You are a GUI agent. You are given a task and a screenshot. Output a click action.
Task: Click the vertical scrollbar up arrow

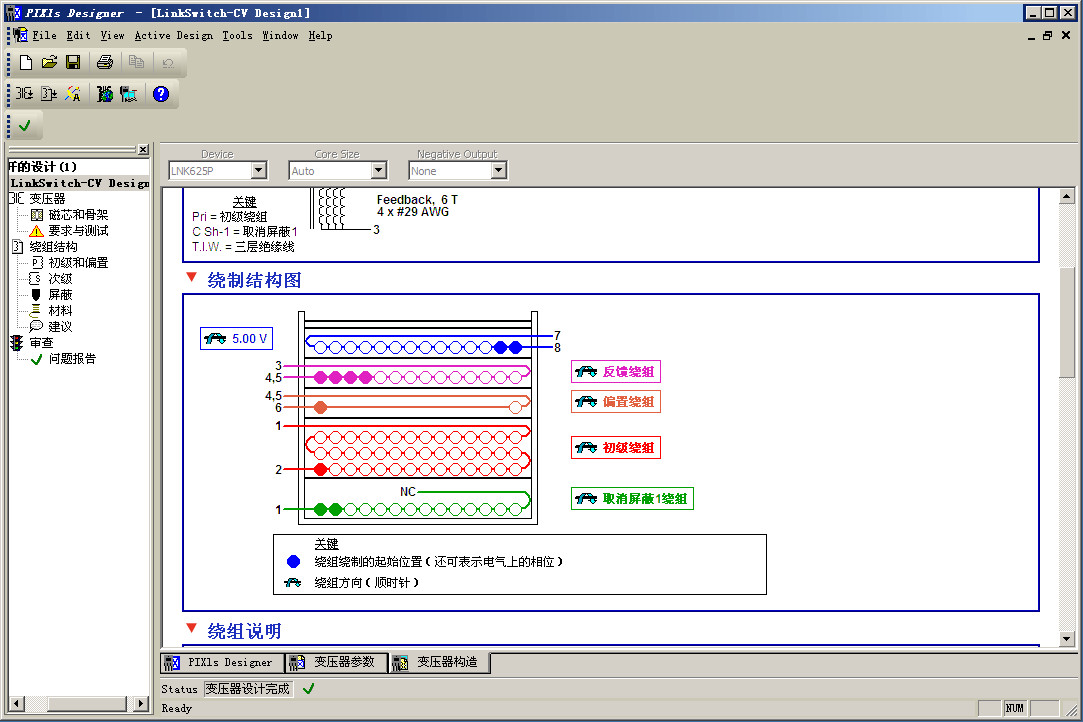pos(1066,196)
